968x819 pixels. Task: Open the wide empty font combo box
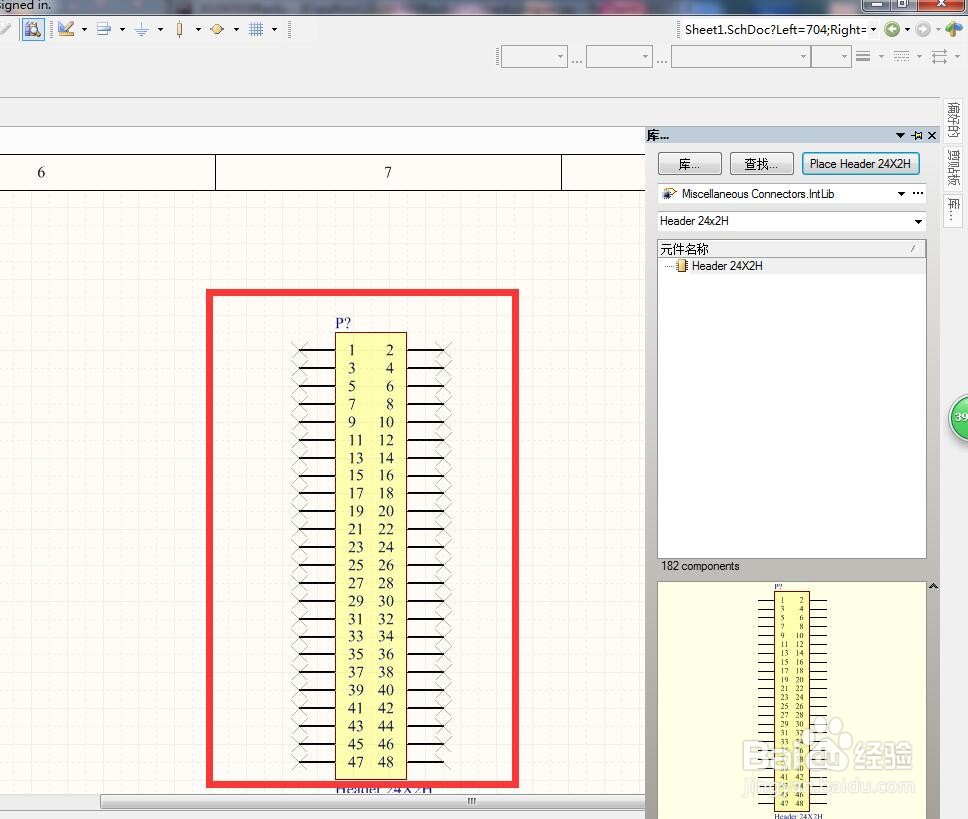[740, 57]
